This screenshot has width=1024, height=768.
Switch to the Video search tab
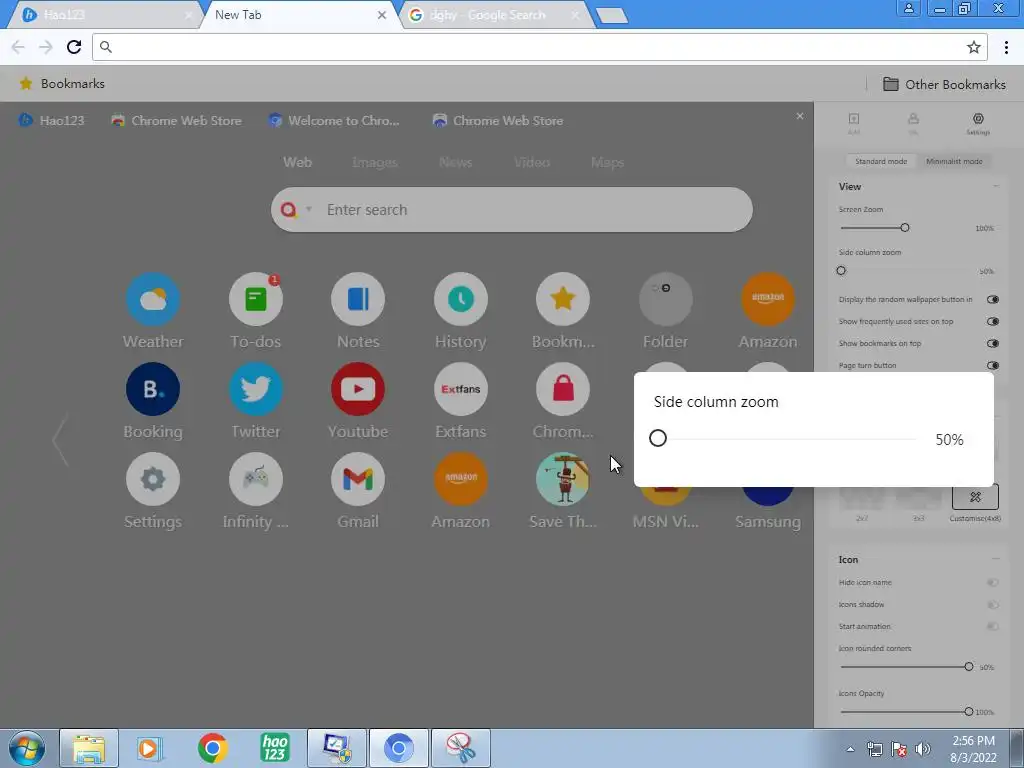click(532, 163)
